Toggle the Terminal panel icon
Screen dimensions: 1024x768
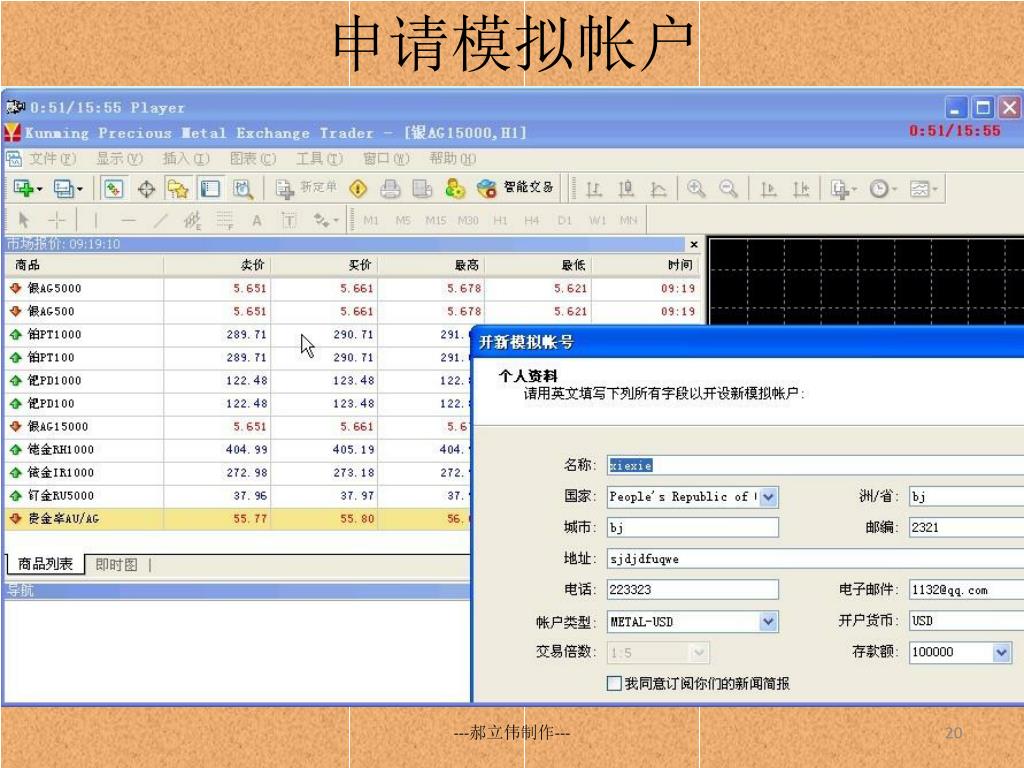(210, 189)
